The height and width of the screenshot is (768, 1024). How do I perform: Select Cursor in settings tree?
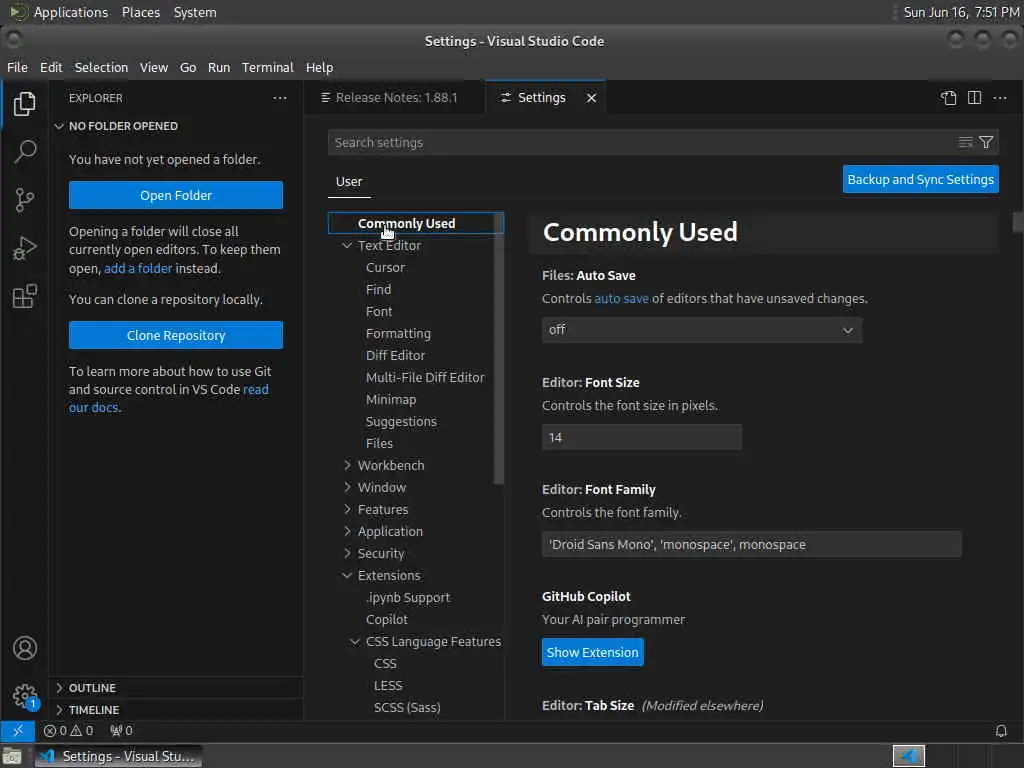pyautogui.click(x=385, y=267)
